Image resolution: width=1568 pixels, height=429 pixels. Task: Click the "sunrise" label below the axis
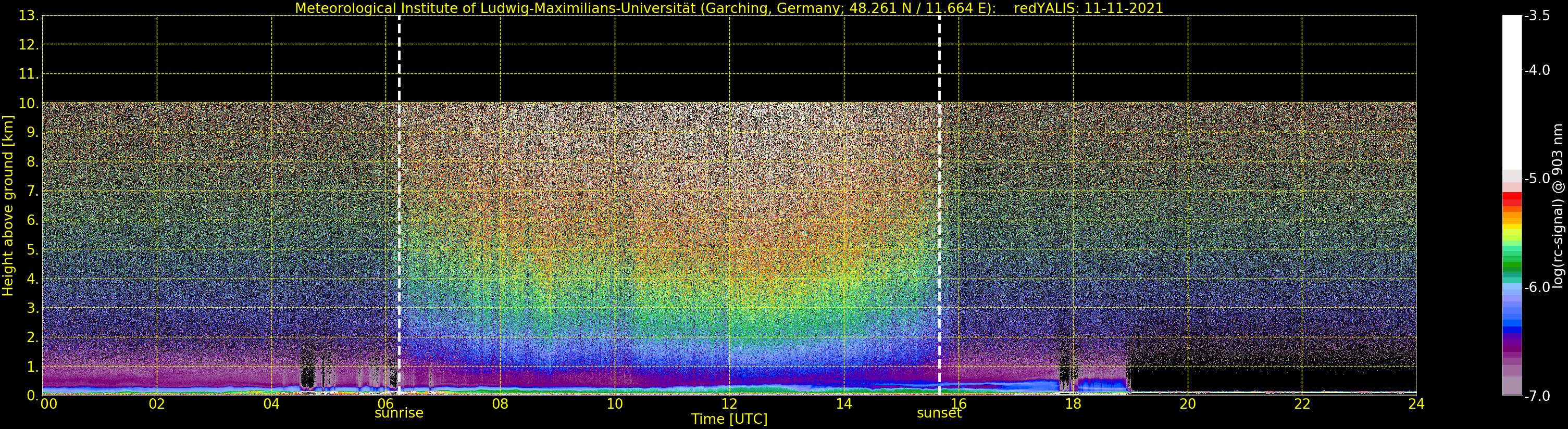tap(399, 413)
